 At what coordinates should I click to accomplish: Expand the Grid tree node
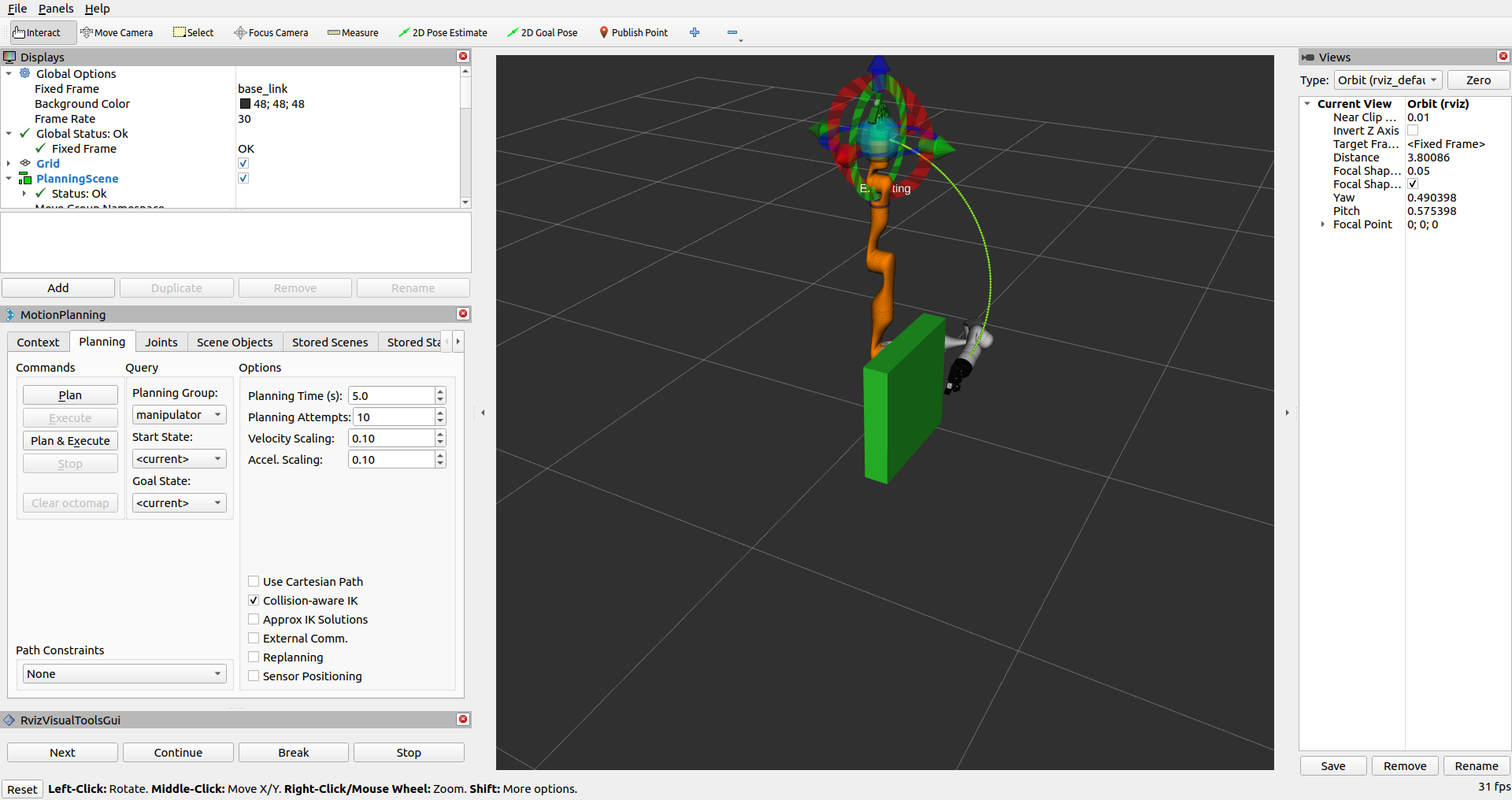point(9,163)
